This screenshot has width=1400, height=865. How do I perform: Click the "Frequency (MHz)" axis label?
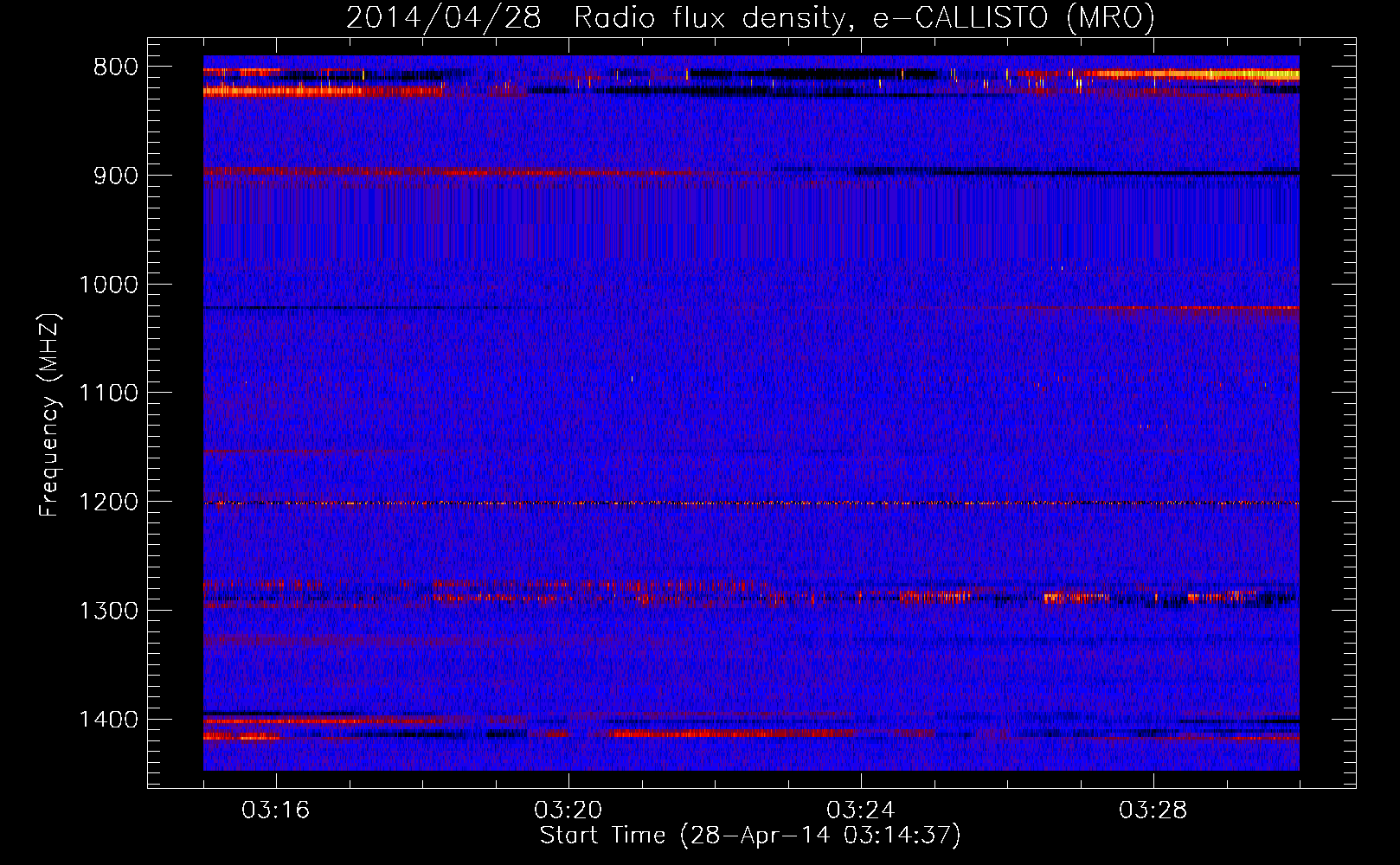(x=50, y=414)
